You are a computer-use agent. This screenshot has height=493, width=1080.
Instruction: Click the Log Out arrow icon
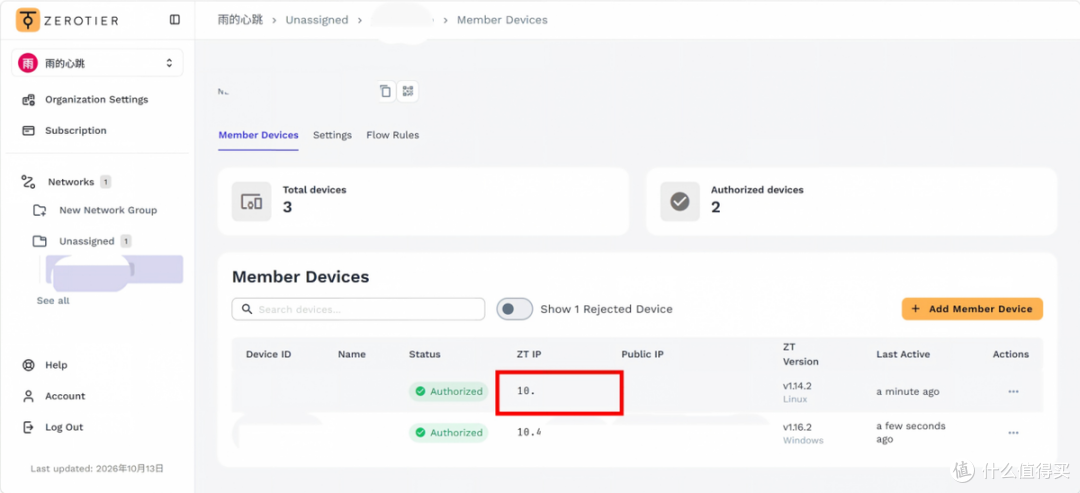point(28,427)
